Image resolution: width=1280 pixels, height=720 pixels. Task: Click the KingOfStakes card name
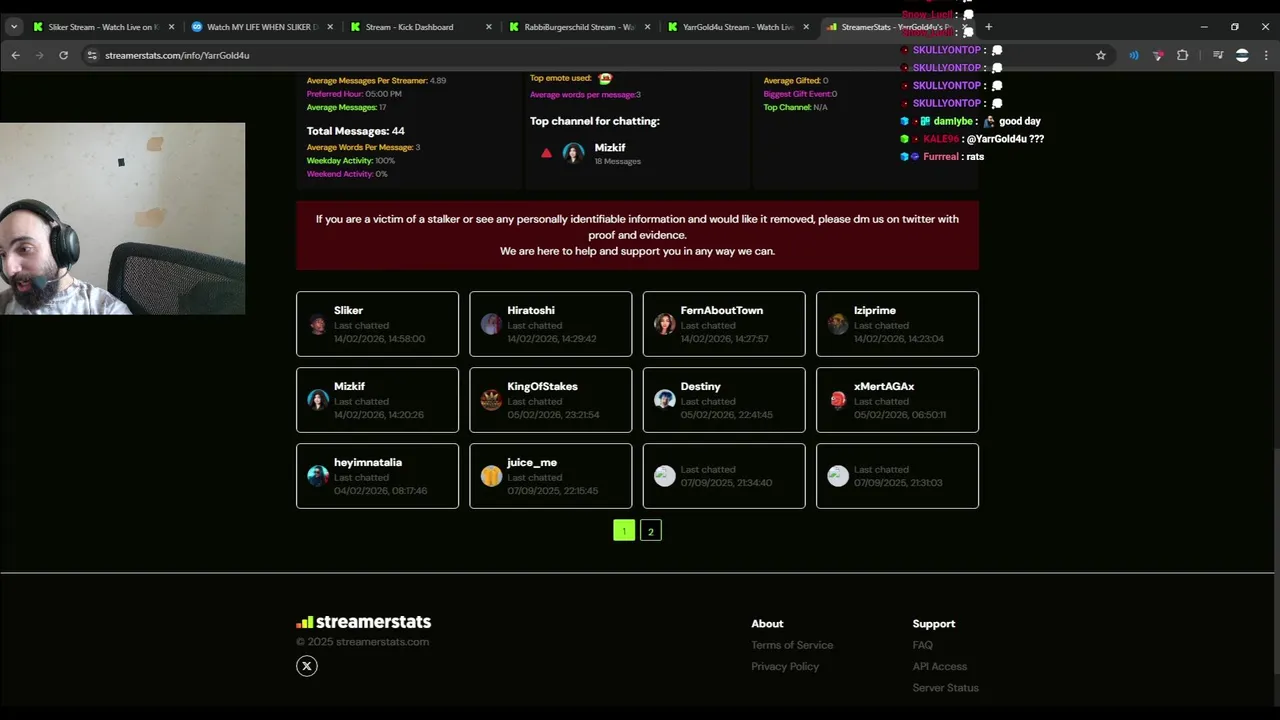click(x=542, y=386)
